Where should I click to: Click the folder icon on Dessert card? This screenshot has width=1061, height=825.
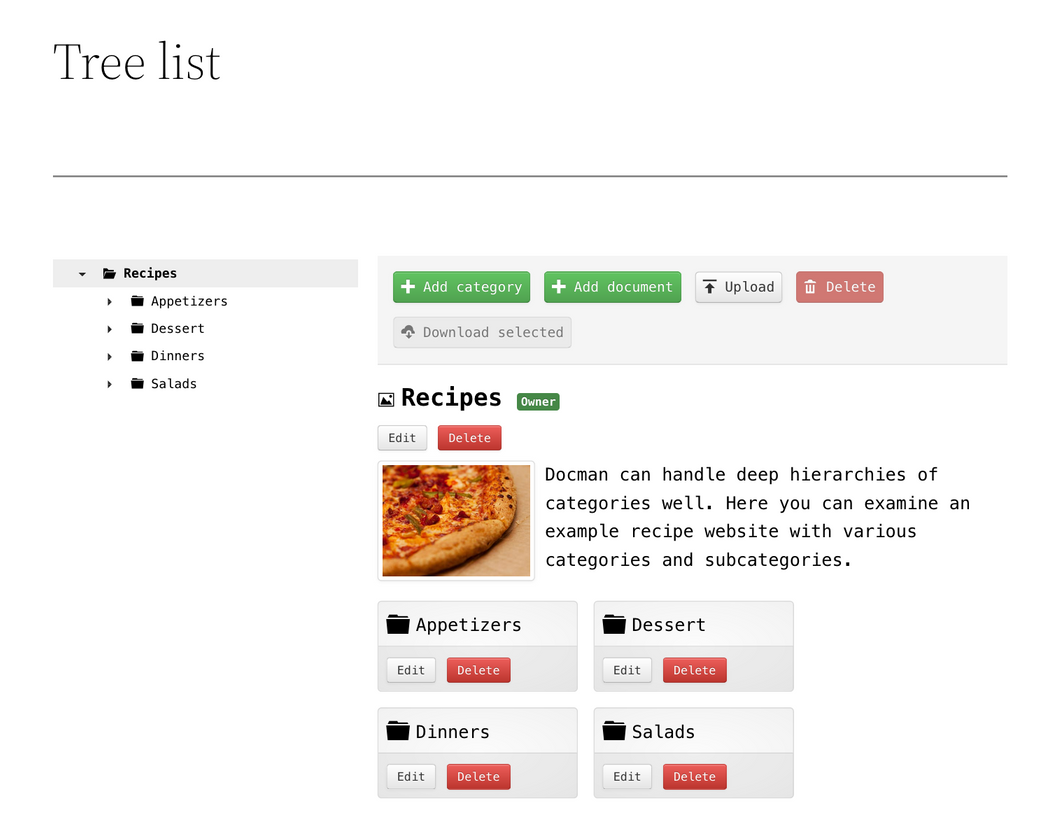[614, 624]
